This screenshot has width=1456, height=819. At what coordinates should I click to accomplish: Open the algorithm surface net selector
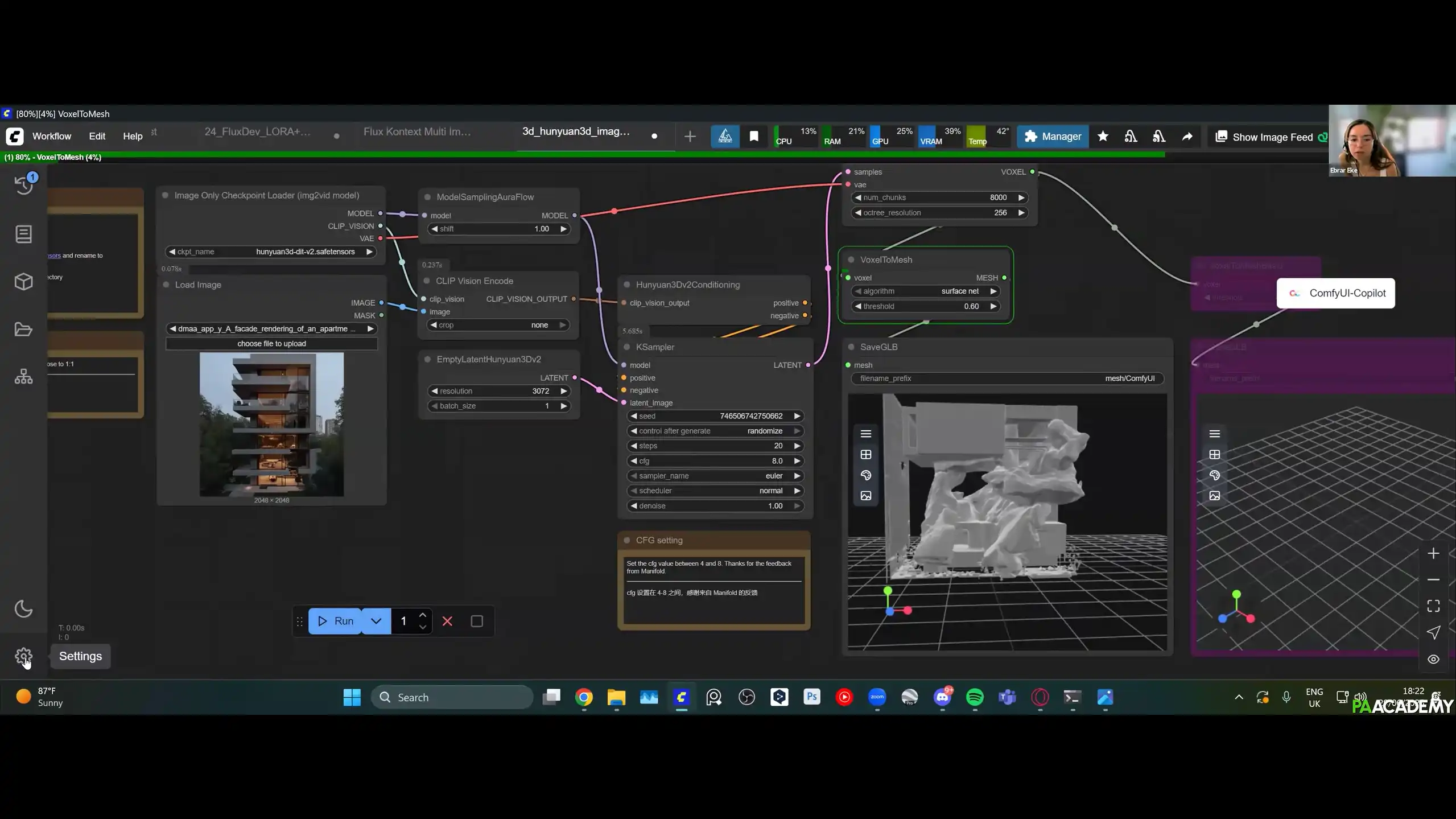(925, 291)
